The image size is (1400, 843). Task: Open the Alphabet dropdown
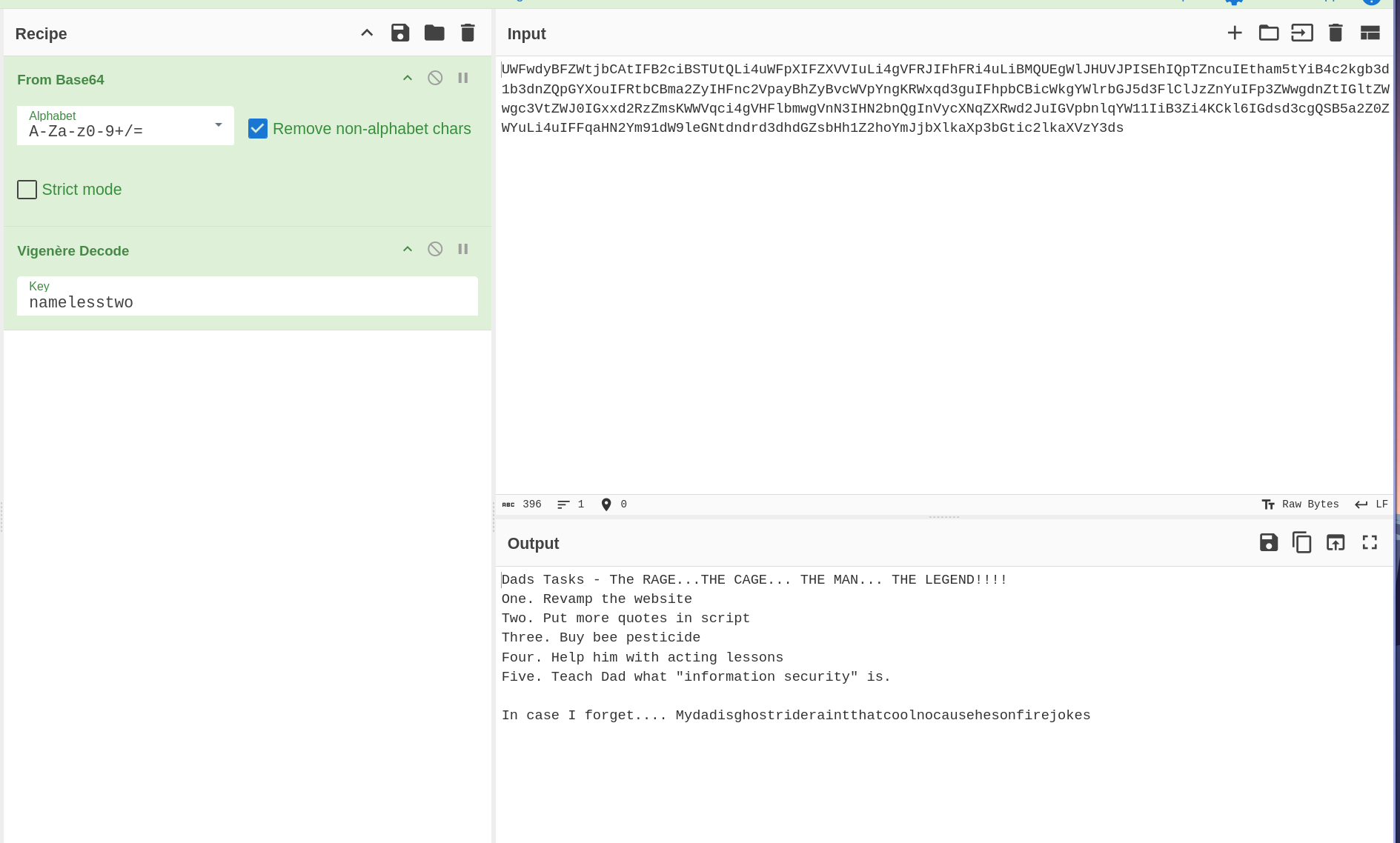(125, 125)
